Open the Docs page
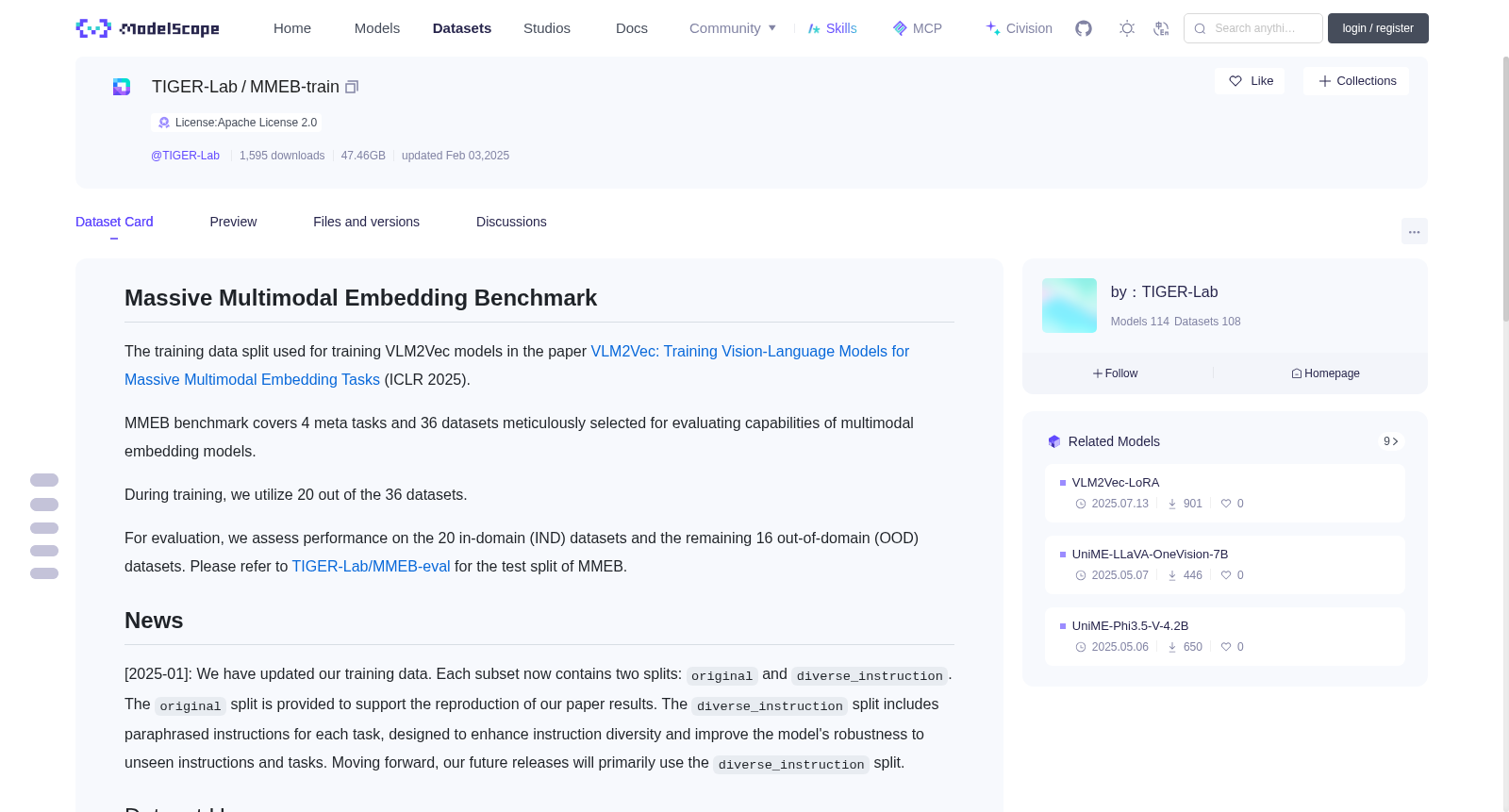This screenshot has height=812, width=1509. [632, 28]
